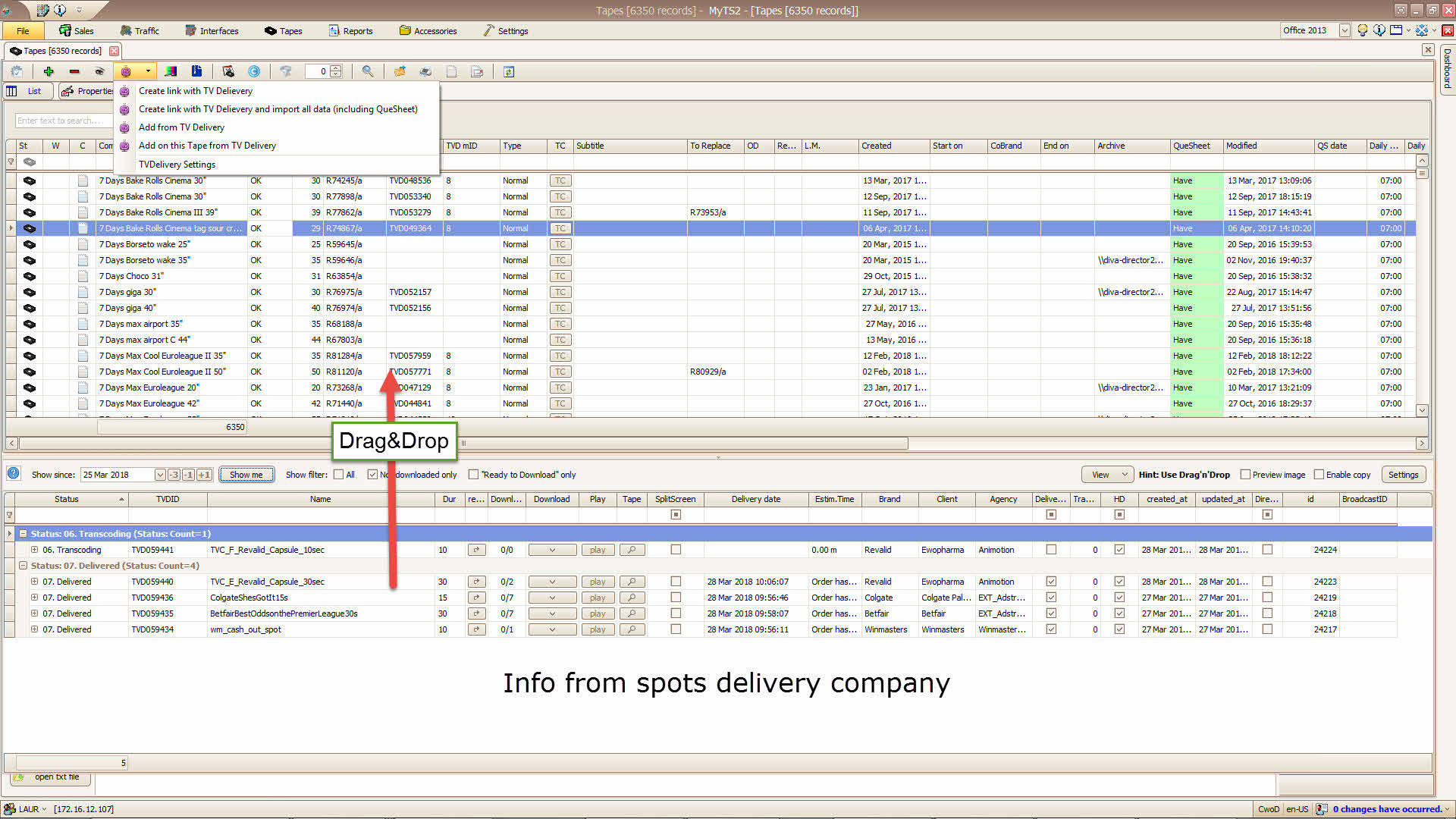The image size is (1456, 819).
Task: Click the magnifier search icon in toolbar
Action: (368, 71)
